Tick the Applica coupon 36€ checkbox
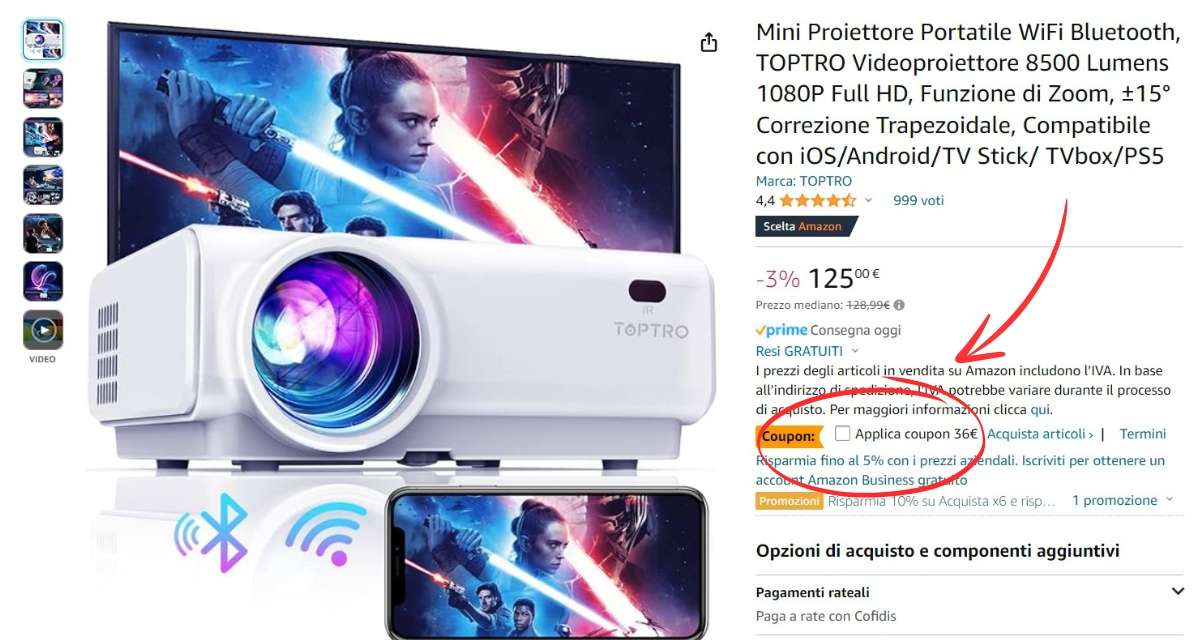This screenshot has width=1200, height=640. (x=843, y=434)
